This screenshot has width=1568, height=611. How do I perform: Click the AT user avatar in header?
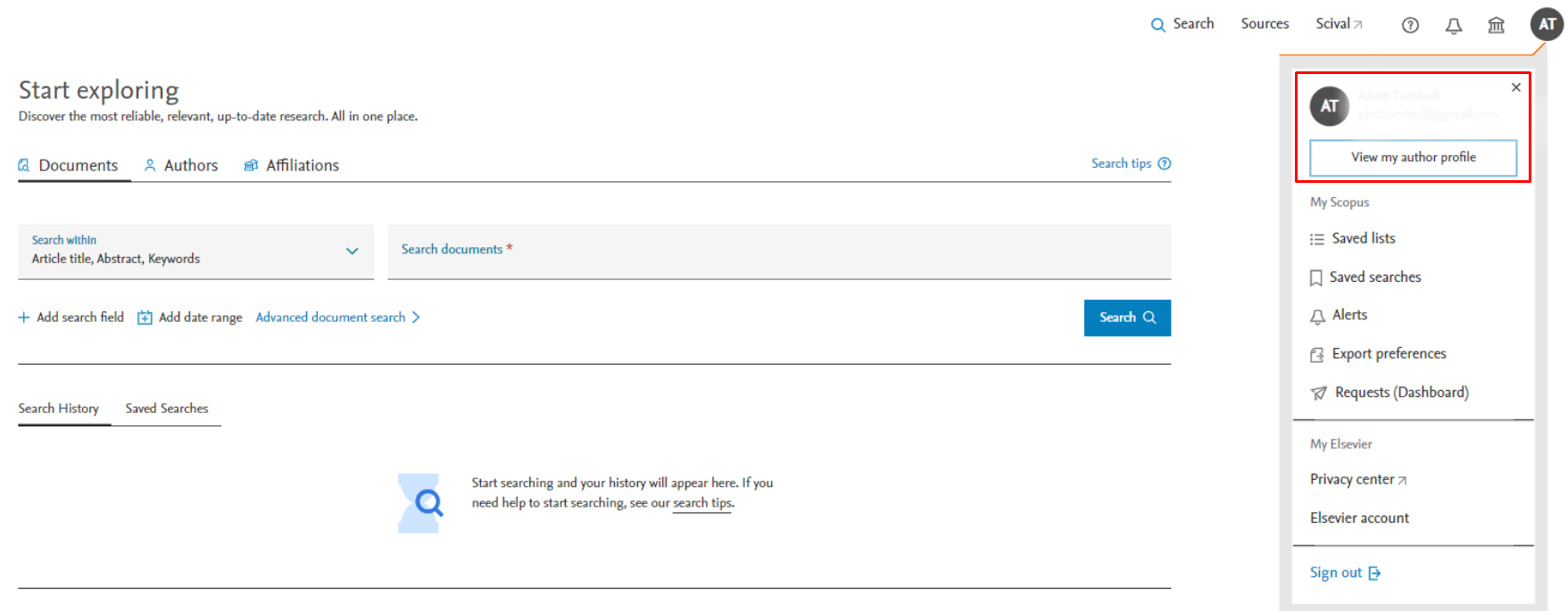point(1547,24)
